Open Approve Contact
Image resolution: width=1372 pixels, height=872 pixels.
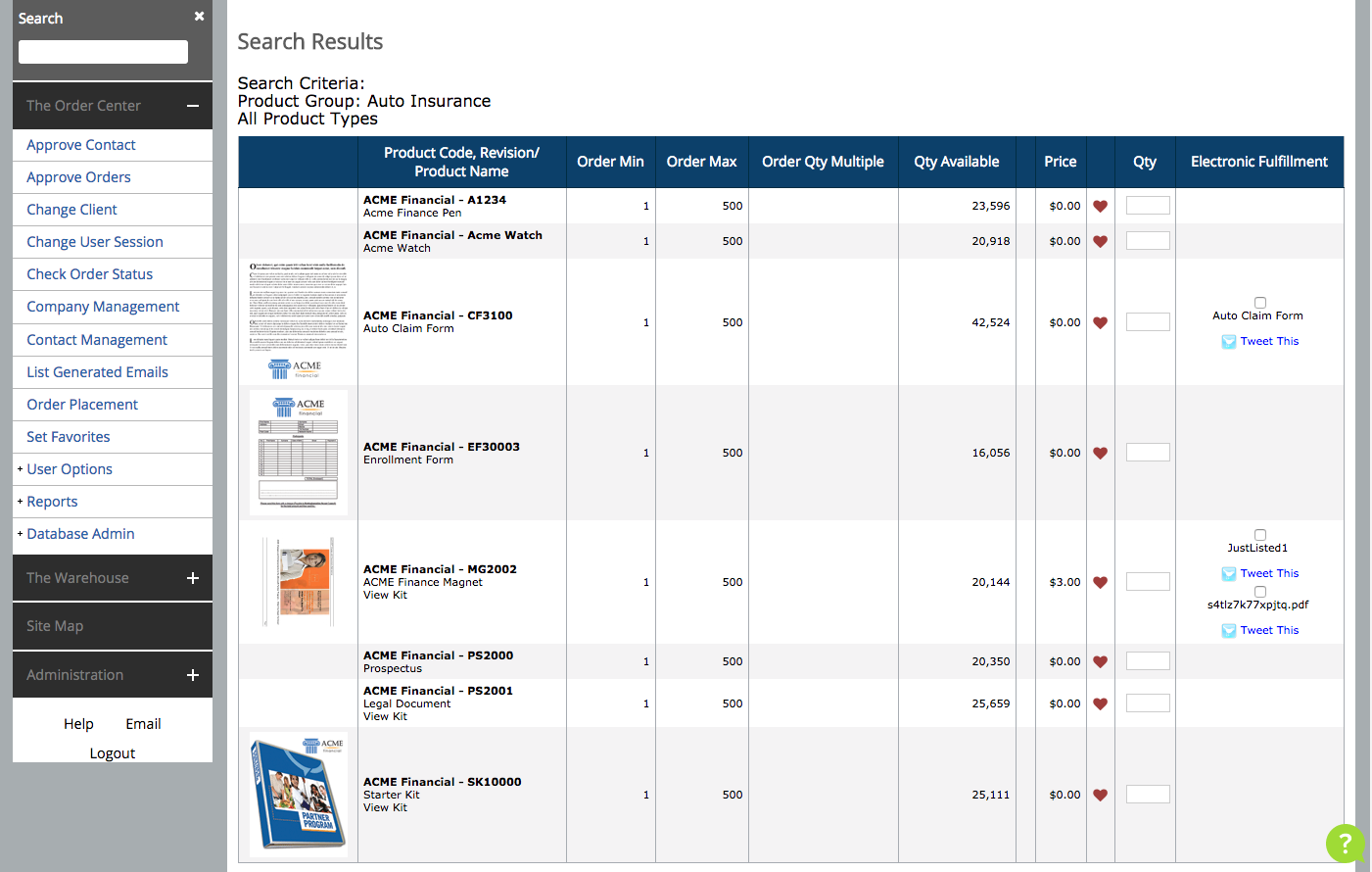81,145
